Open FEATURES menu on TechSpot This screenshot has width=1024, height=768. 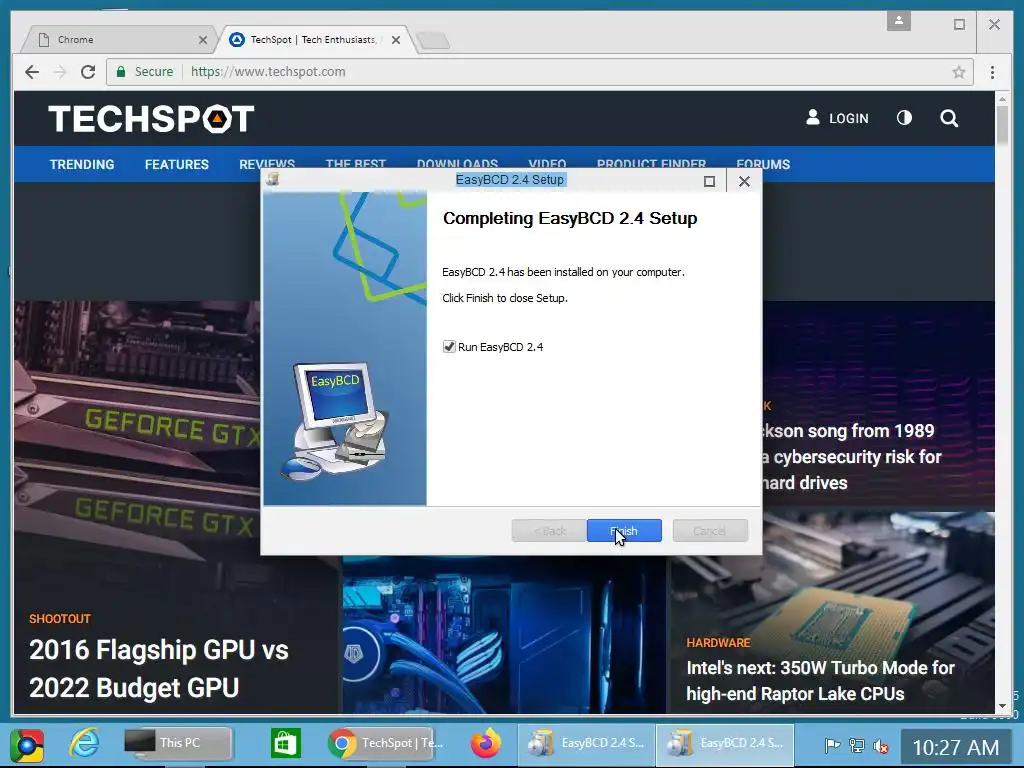point(176,165)
